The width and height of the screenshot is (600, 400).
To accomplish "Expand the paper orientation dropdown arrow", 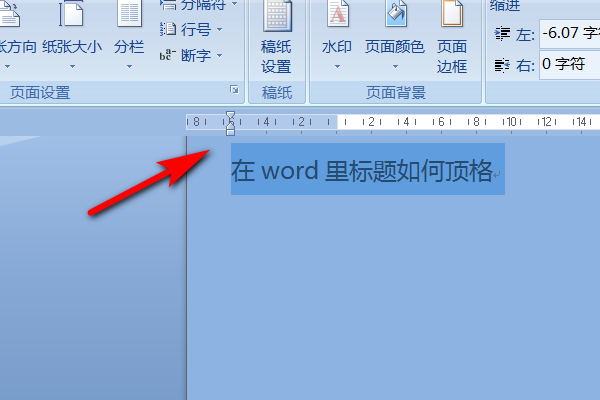I will click(7, 67).
